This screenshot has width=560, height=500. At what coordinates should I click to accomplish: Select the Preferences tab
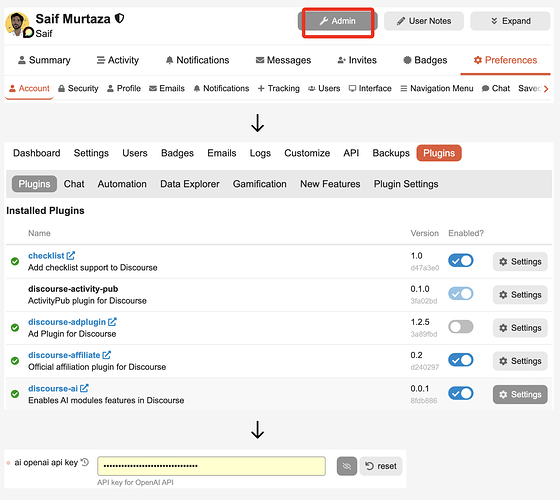[x=505, y=60]
